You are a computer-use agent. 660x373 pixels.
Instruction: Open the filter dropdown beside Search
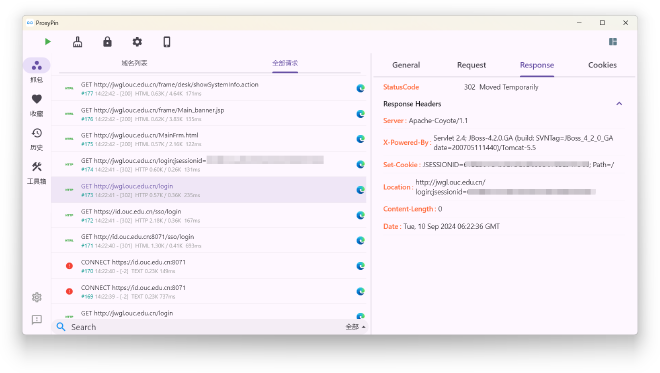355,327
